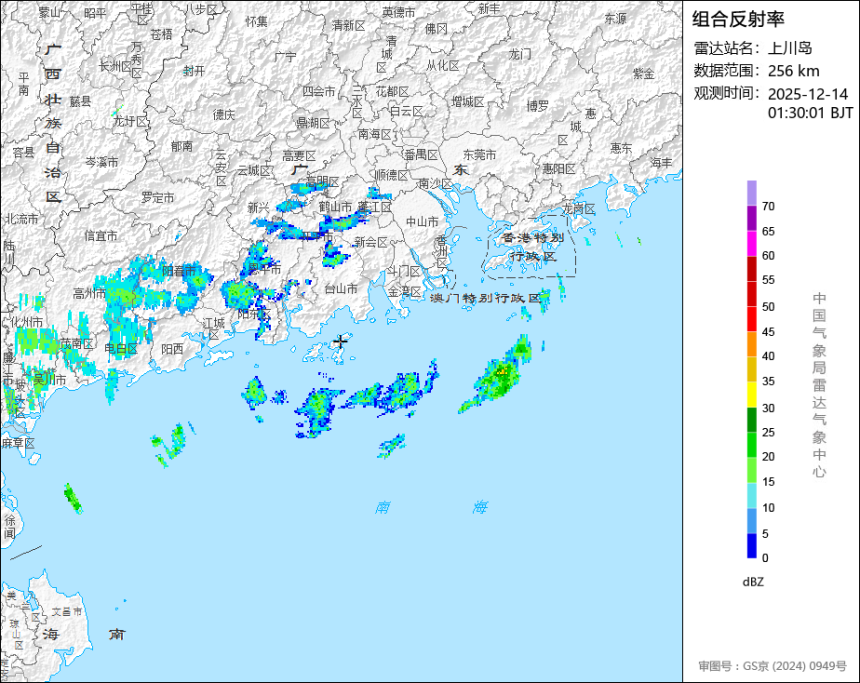
Task: Click the 台山市 map label
Action: click(341, 289)
